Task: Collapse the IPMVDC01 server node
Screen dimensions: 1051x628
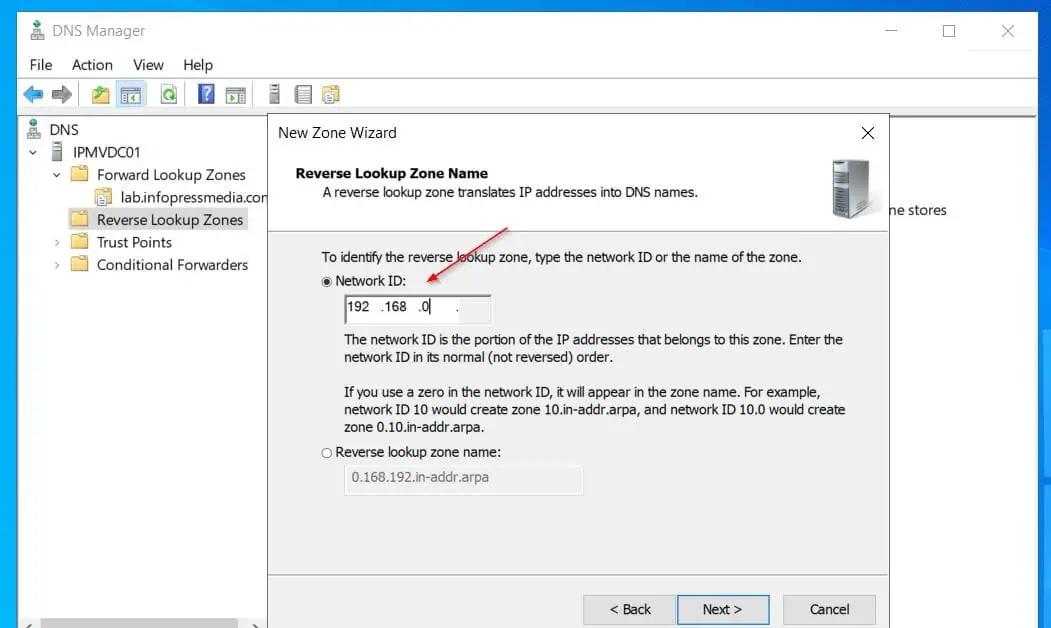Action: coord(33,153)
